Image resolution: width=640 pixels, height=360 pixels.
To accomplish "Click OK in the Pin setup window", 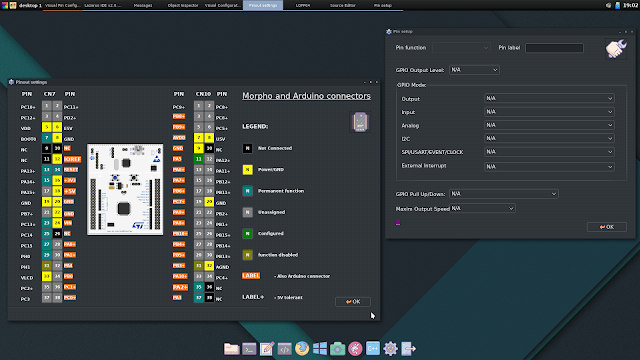I will pos(607,227).
